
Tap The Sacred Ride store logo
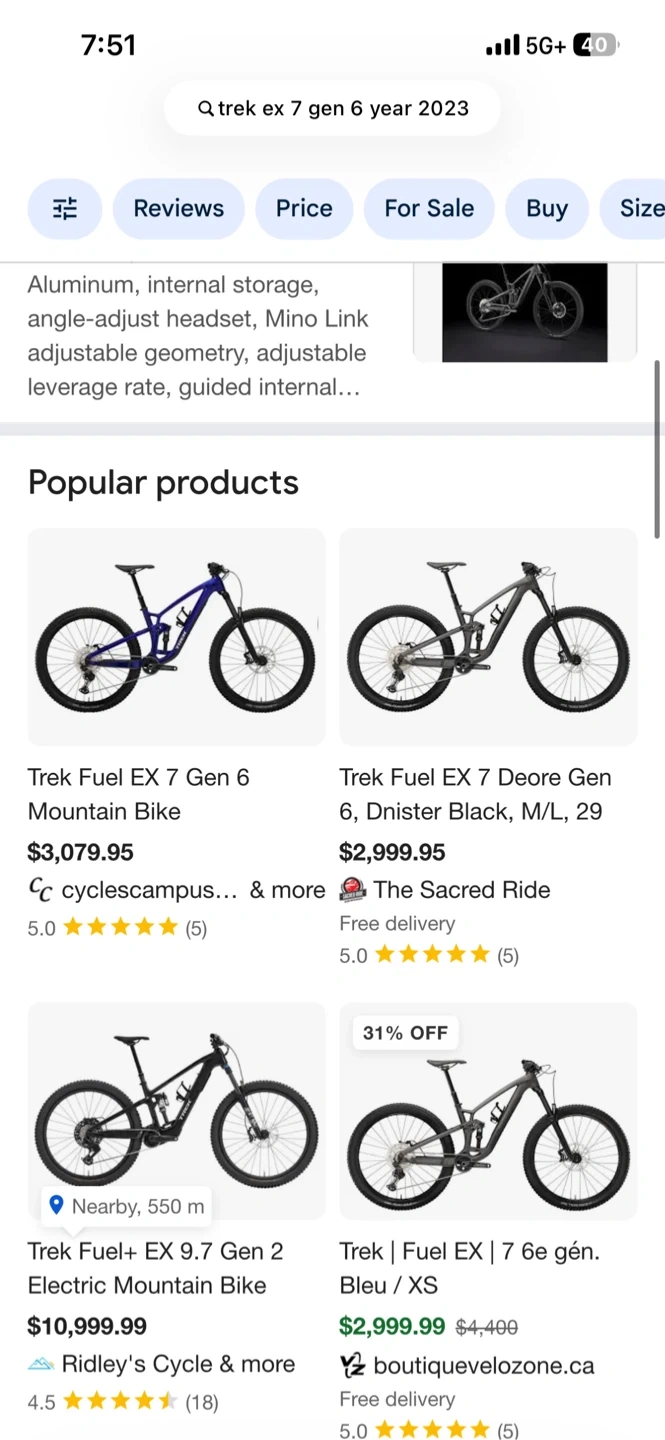[352, 890]
